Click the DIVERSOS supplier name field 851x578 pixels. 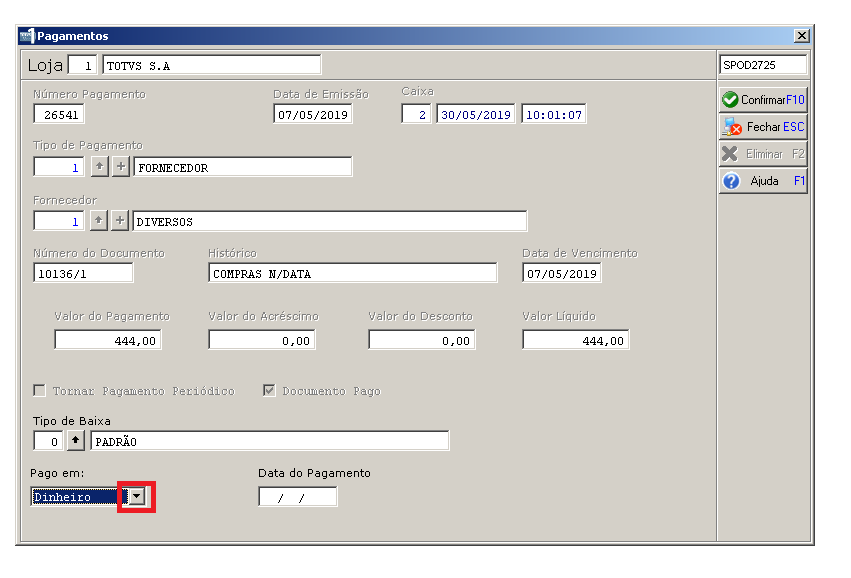tap(329, 221)
